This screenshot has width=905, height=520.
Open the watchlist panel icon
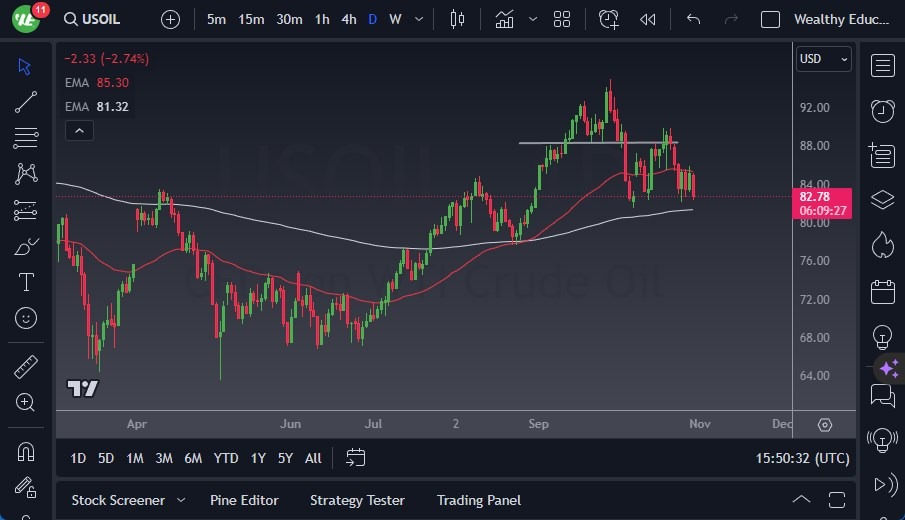point(882,66)
